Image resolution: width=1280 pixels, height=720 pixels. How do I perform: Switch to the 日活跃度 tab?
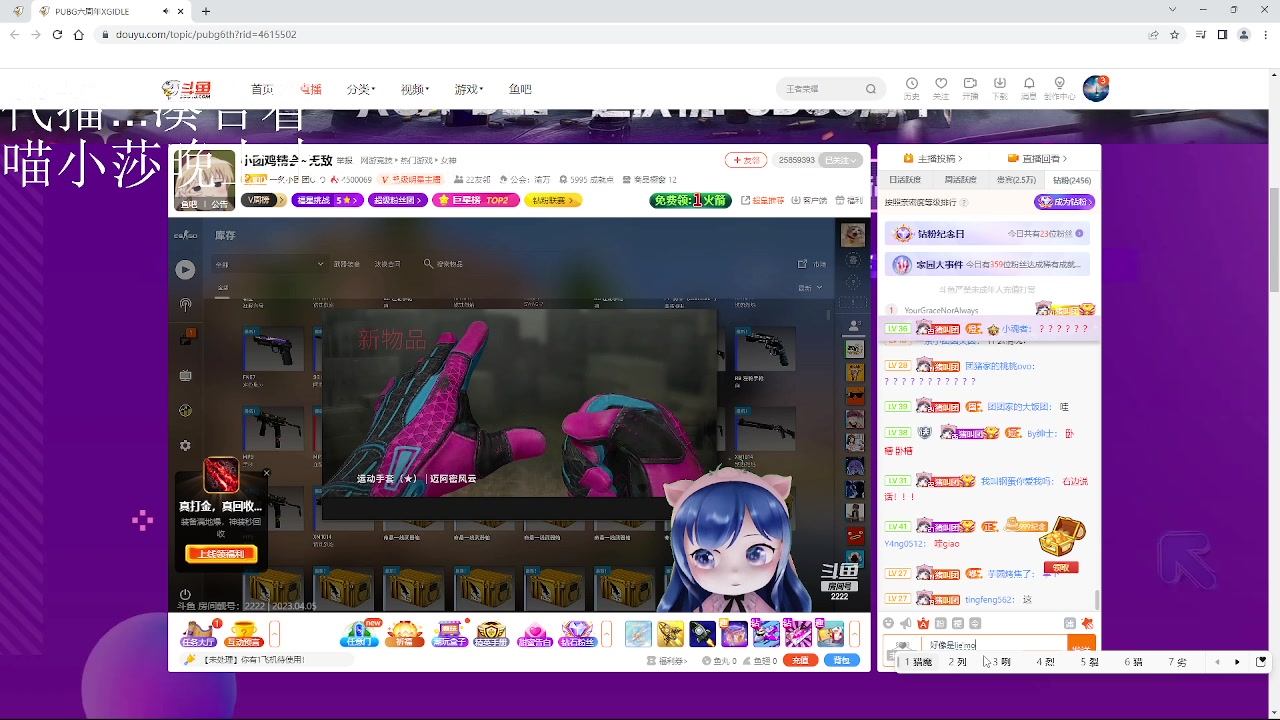(905, 180)
